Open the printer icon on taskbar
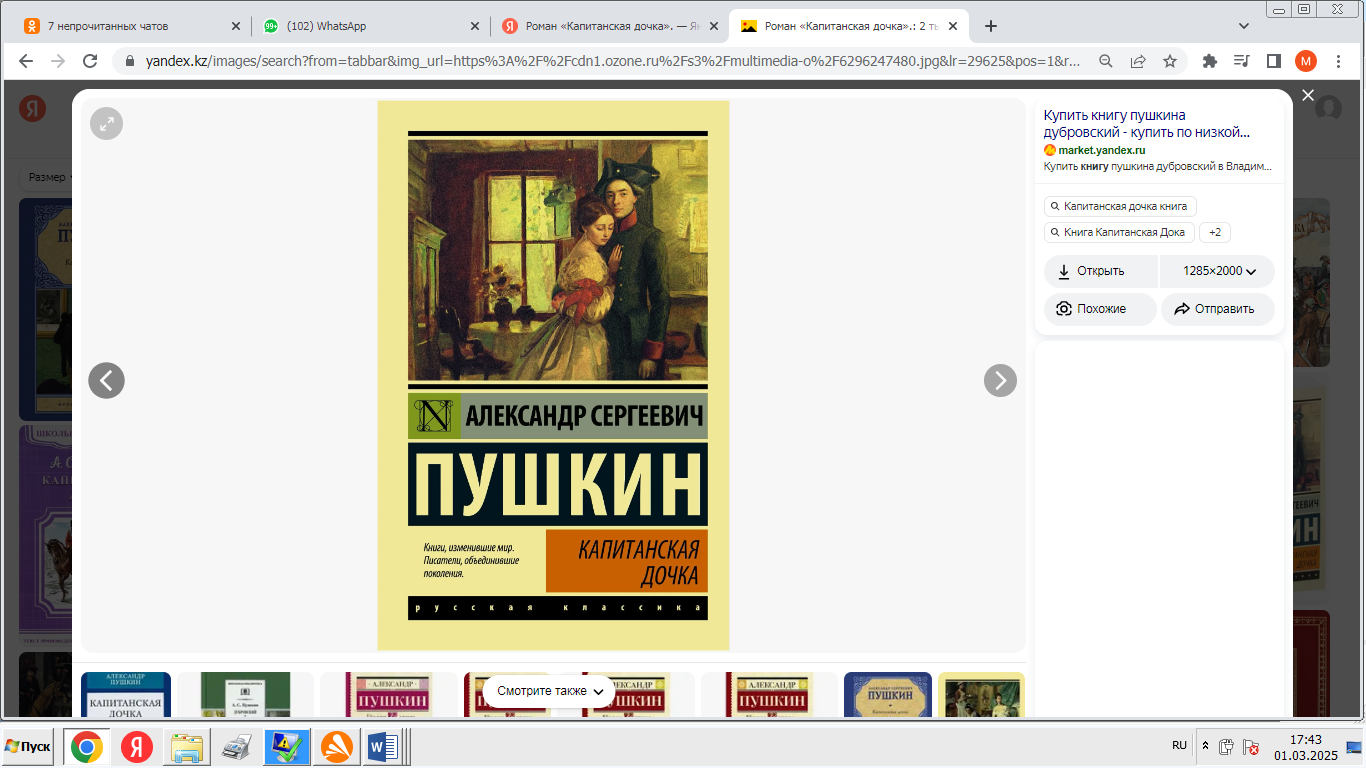The height and width of the screenshot is (768, 1366). pos(237,747)
